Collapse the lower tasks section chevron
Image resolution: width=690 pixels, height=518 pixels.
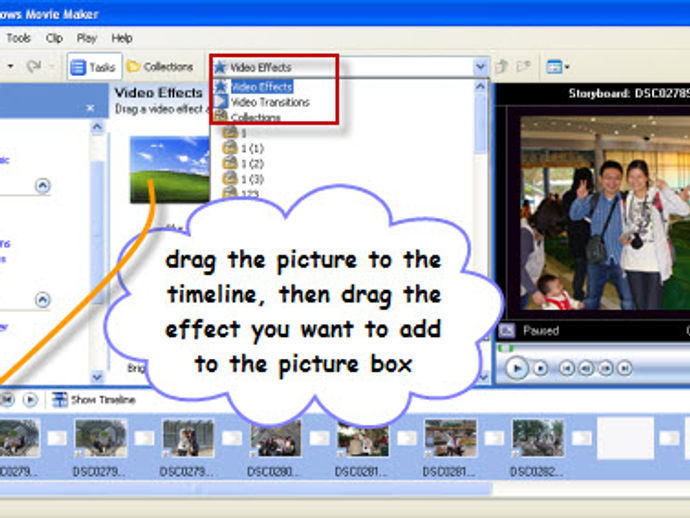point(42,300)
